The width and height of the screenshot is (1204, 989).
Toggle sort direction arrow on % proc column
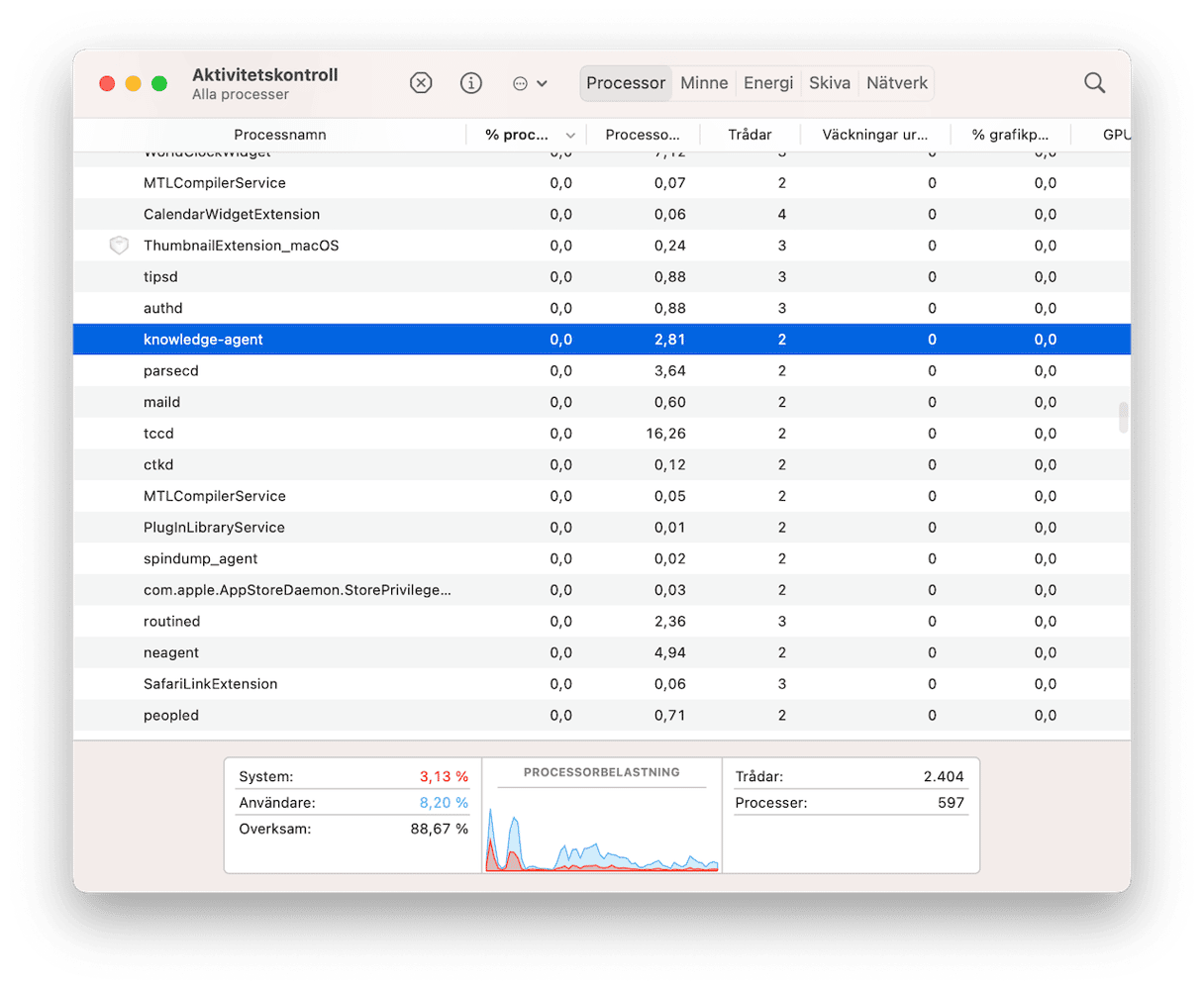(x=570, y=136)
